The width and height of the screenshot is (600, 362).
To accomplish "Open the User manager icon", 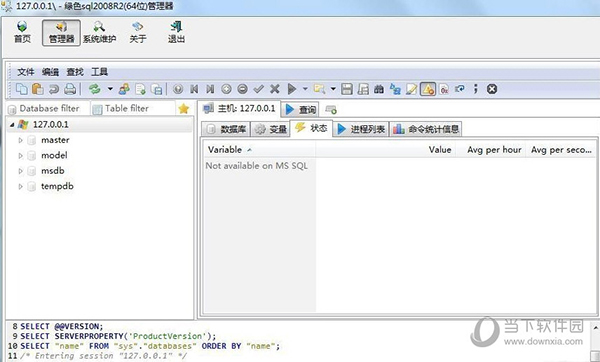I will (x=124, y=89).
